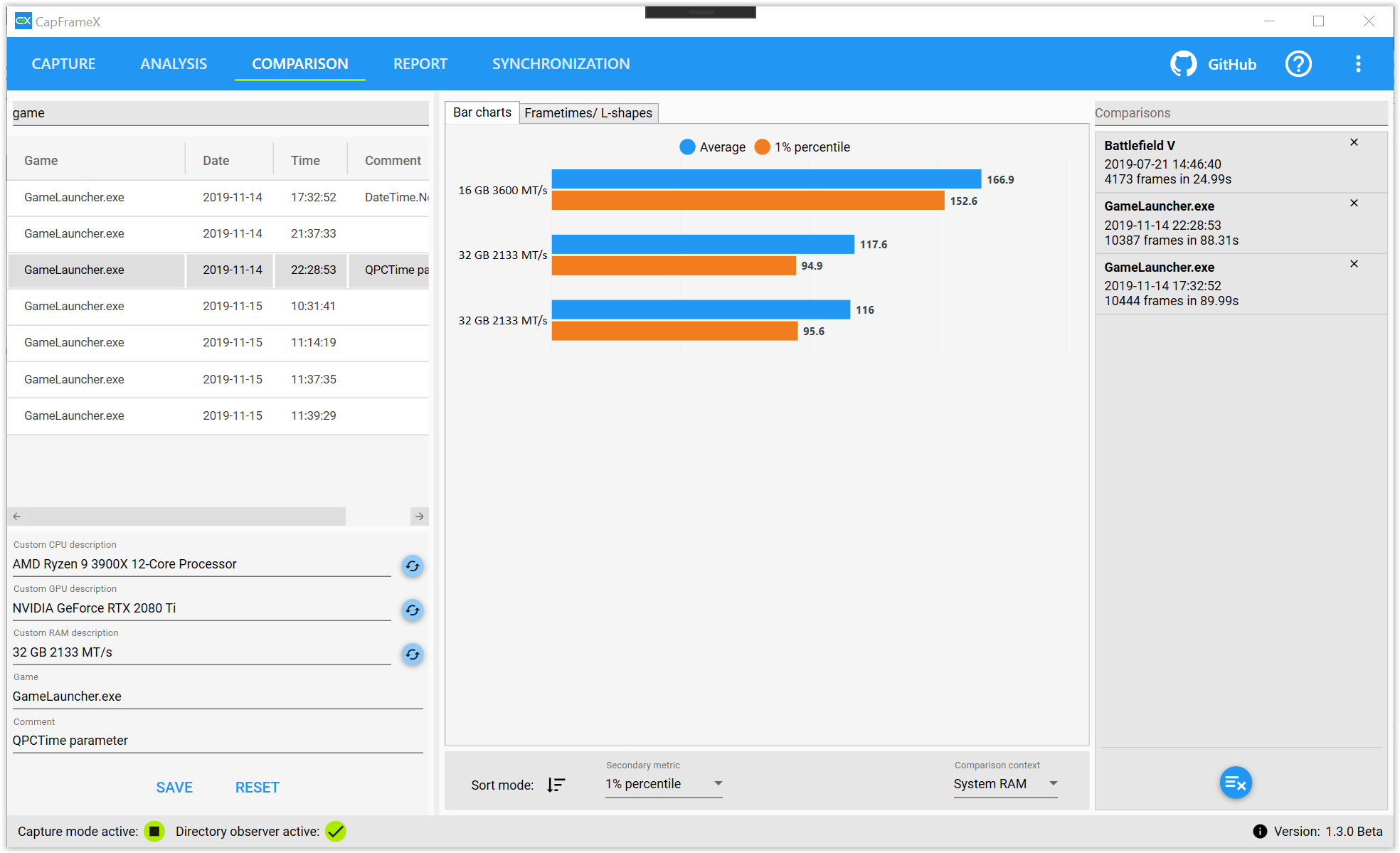Viewport: 1400px width, 853px height.
Task: Go to the ANALYSIS tab
Action: (174, 64)
